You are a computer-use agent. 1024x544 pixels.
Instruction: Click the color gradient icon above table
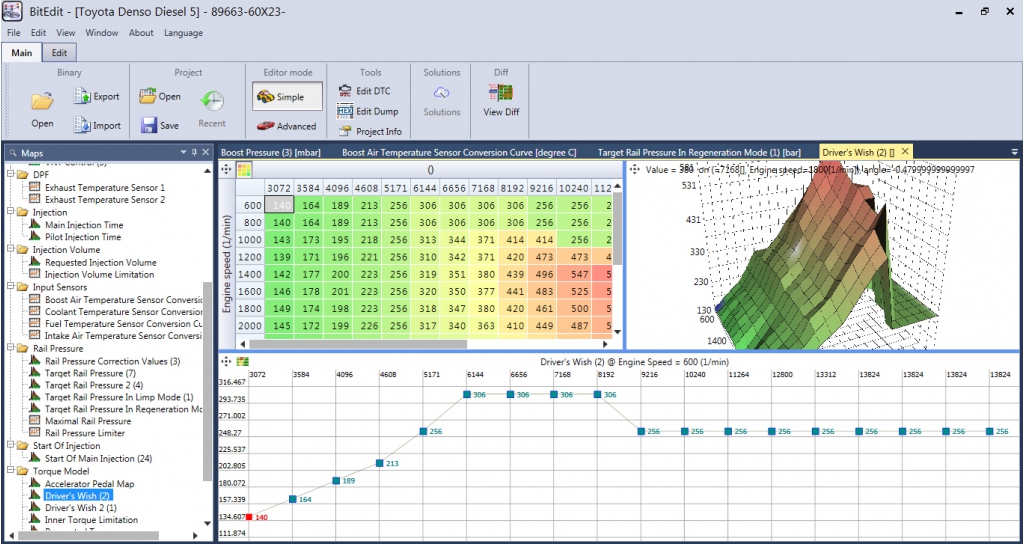244,170
